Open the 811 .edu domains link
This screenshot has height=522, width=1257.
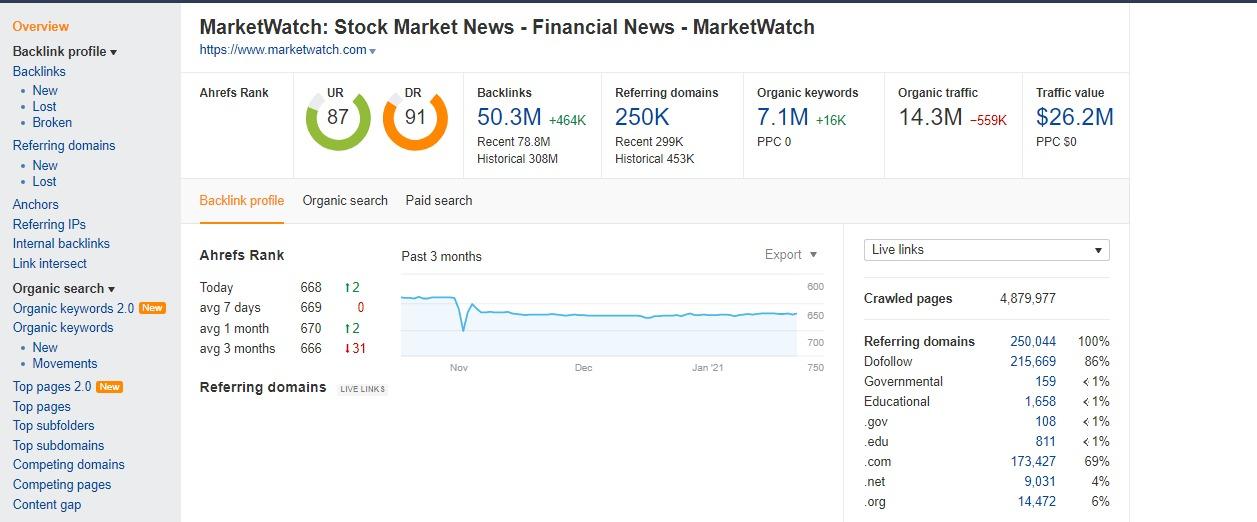coord(1046,441)
